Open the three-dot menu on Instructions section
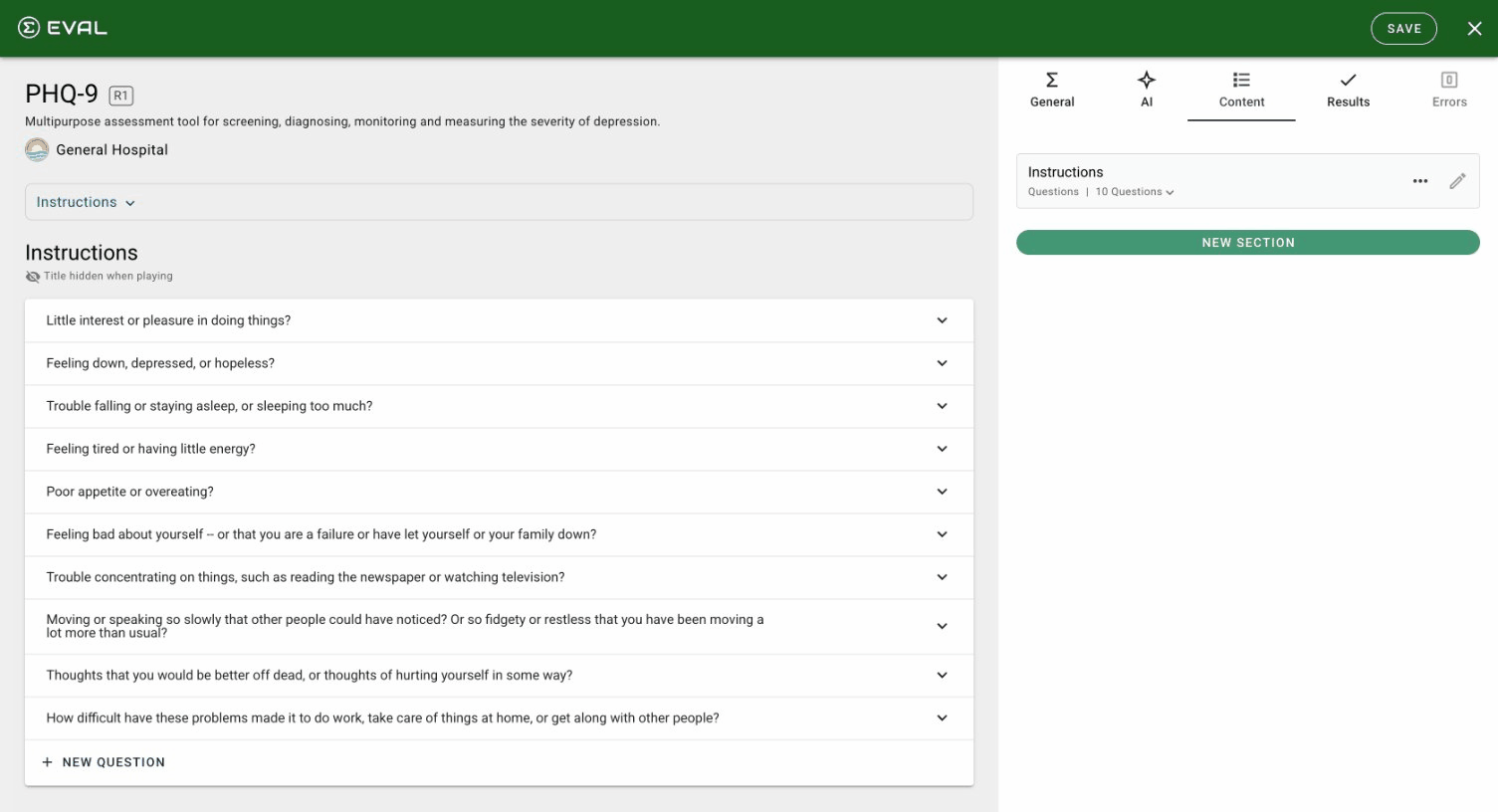The height and width of the screenshot is (812, 1498). (1419, 180)
